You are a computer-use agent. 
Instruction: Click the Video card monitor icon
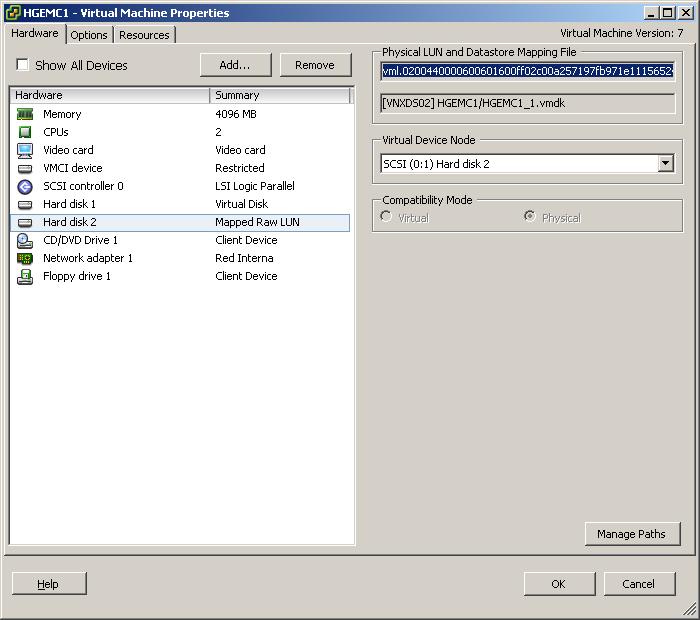click(x=25, y=150)
